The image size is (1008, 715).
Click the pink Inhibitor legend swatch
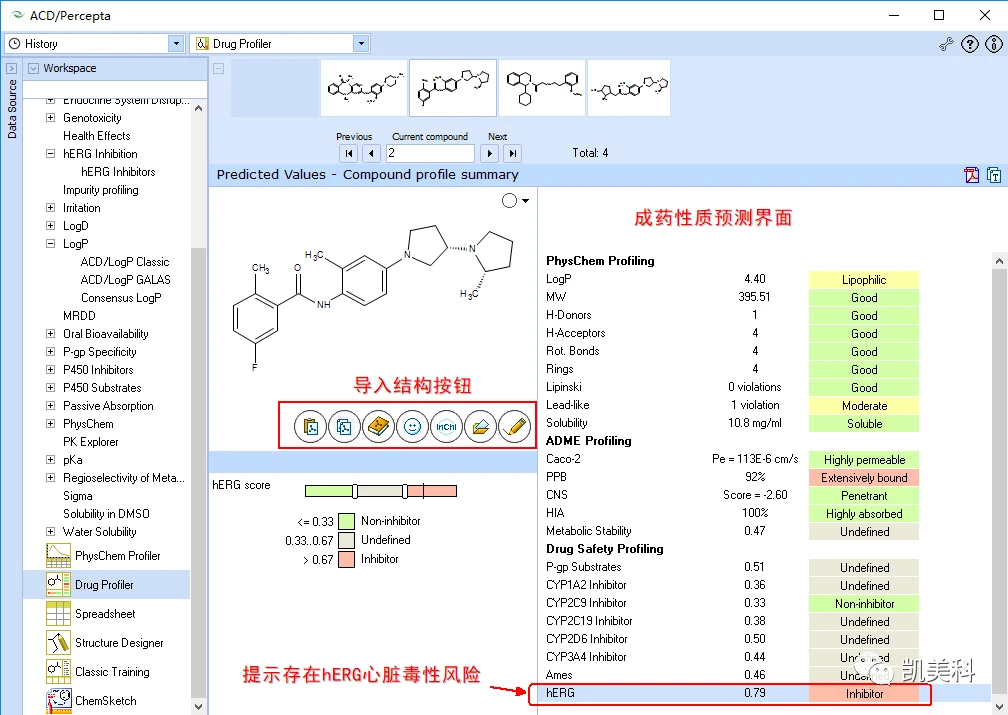pyautogui.click(x=346, y=559)
